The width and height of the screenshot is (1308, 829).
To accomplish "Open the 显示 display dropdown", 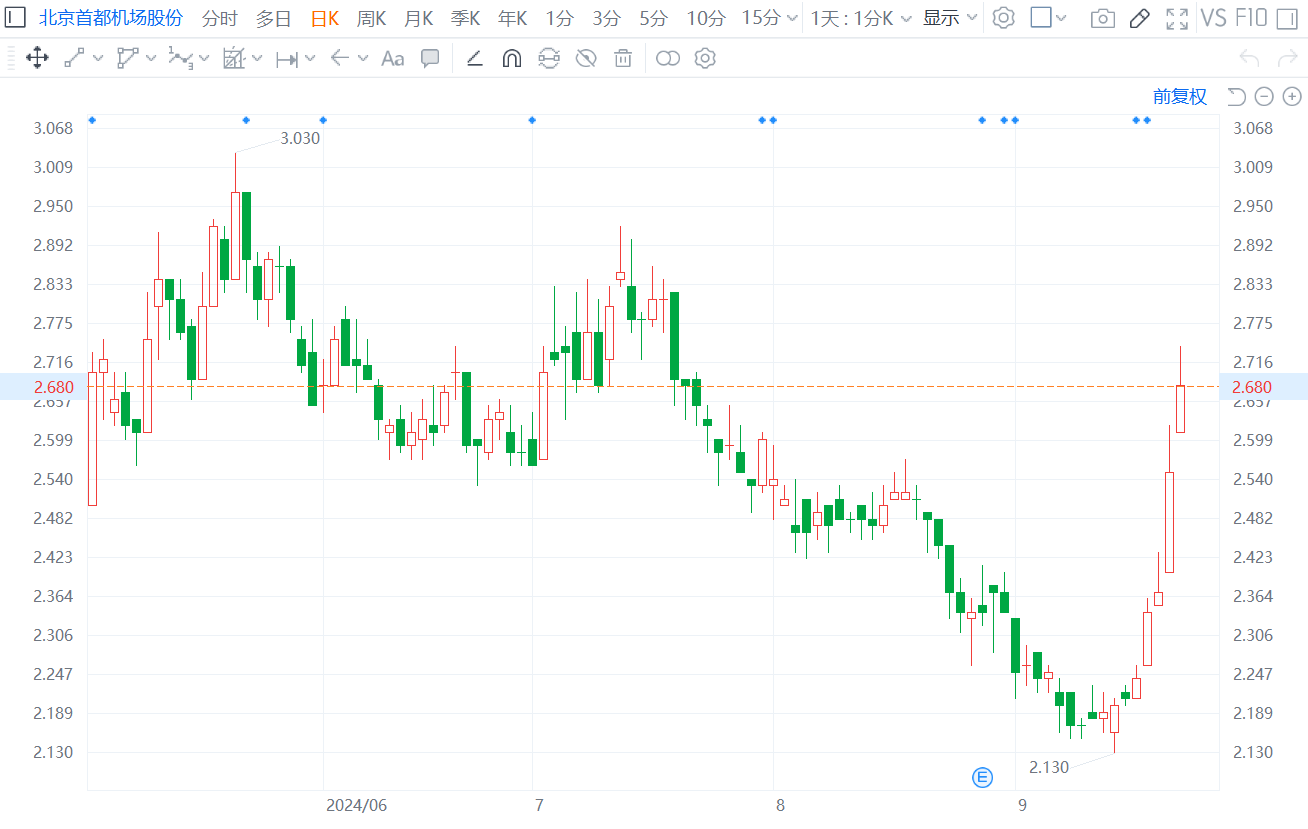I will (949, 18).
